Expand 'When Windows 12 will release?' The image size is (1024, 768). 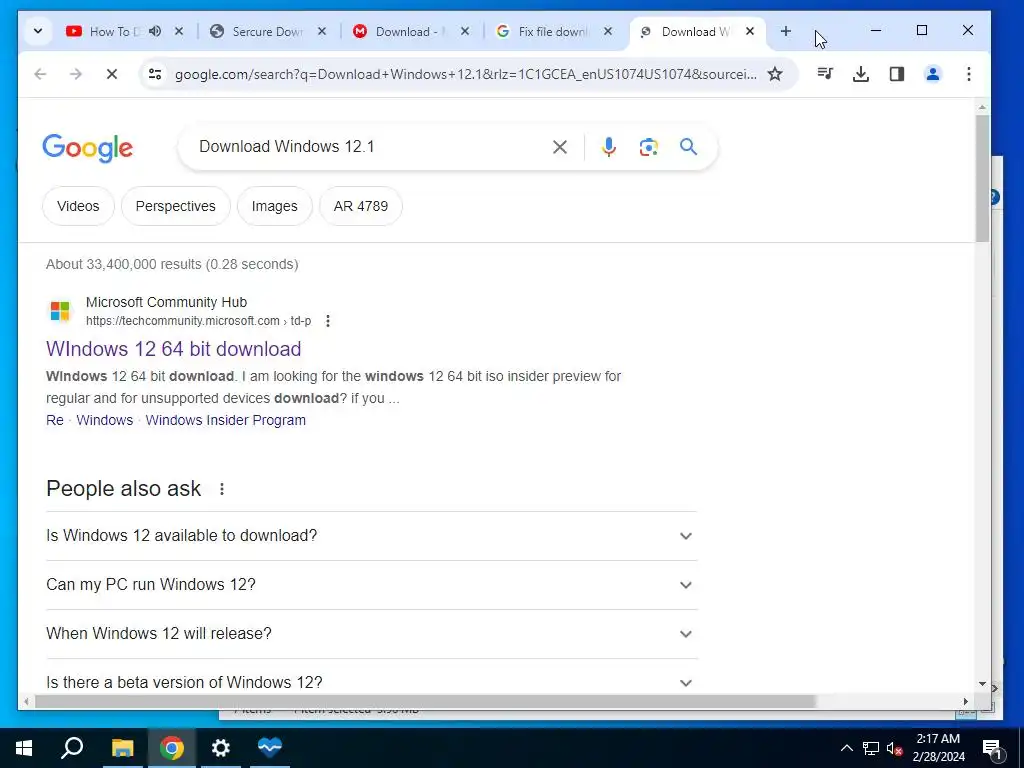coord(372,633)
